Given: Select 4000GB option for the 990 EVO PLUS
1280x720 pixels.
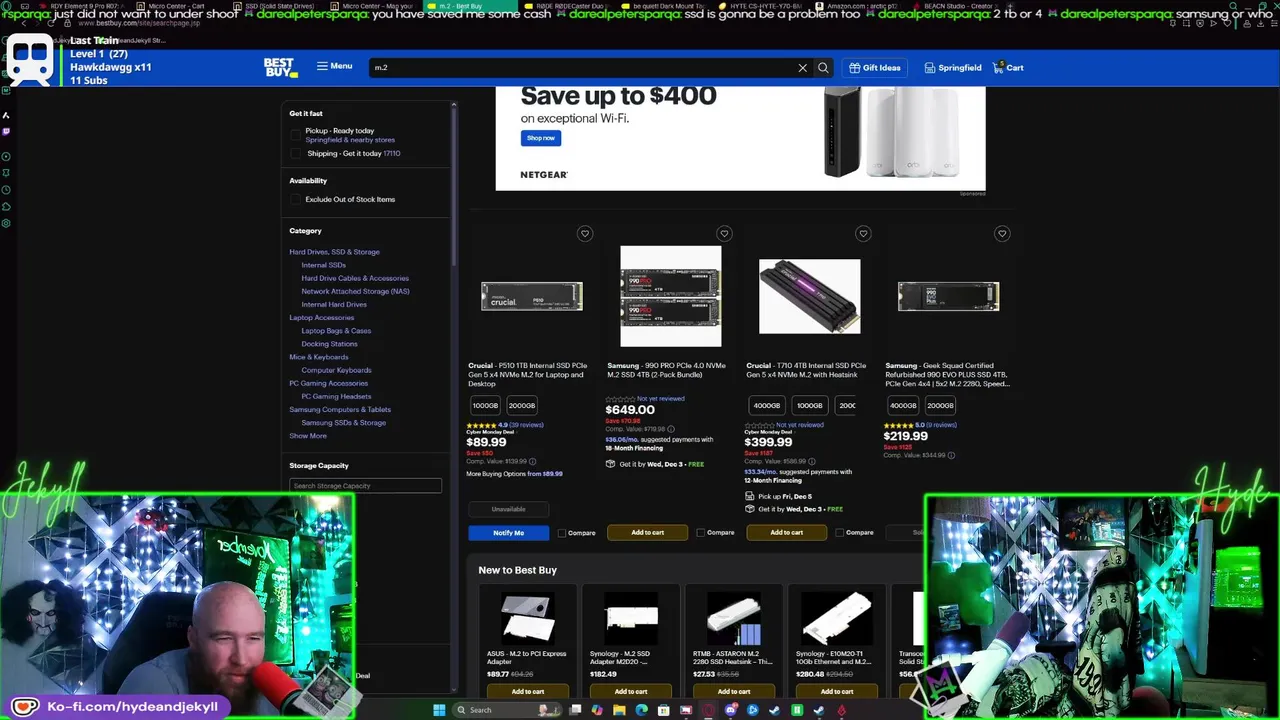Looking at the screenshot, I should coord(903,405).
